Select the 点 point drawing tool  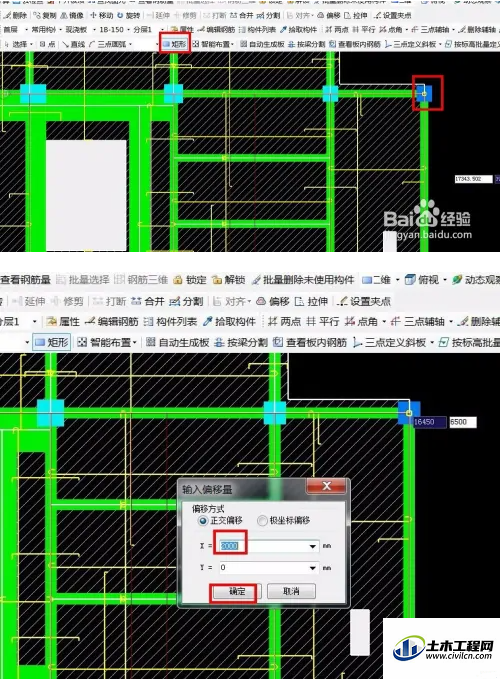point(47,44)
